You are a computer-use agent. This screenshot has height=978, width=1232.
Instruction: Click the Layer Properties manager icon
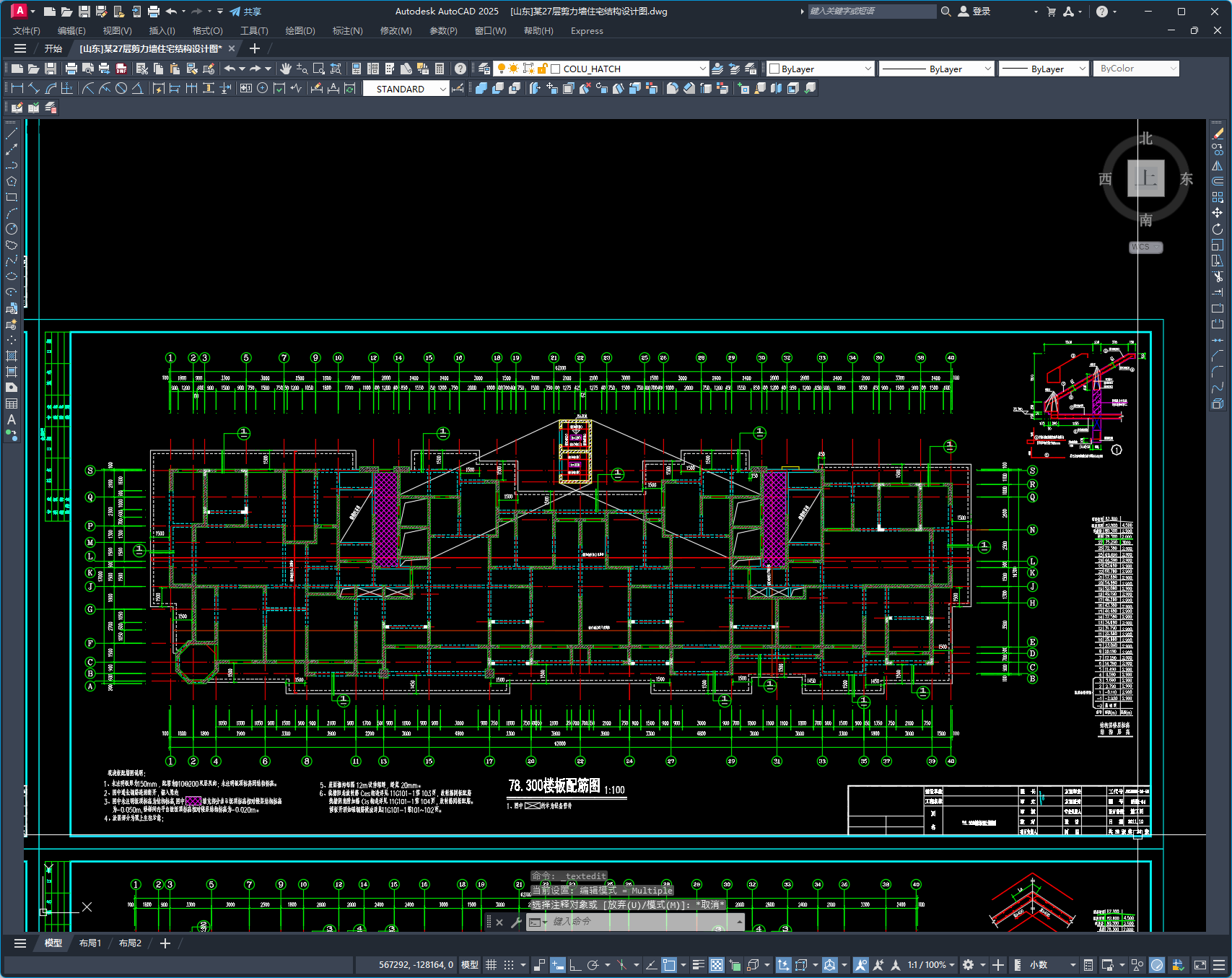(484, 69)
